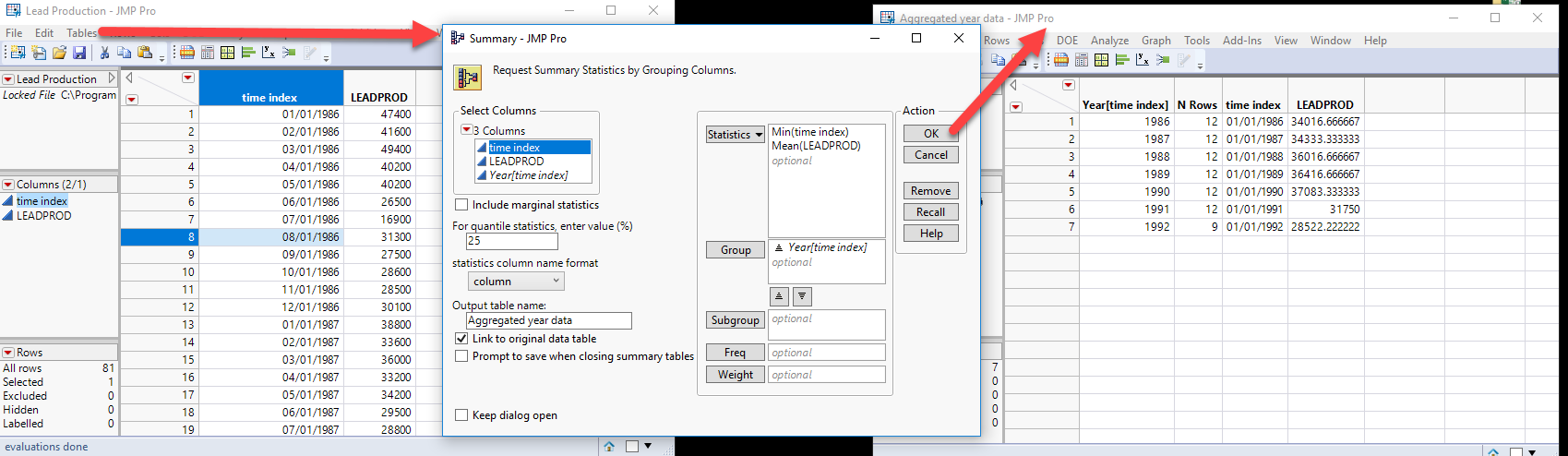The width and height of the screenshot is (1568, 456).
Task: Open column red triangle in Aggregated year data grid
Action: (1068, 85)
